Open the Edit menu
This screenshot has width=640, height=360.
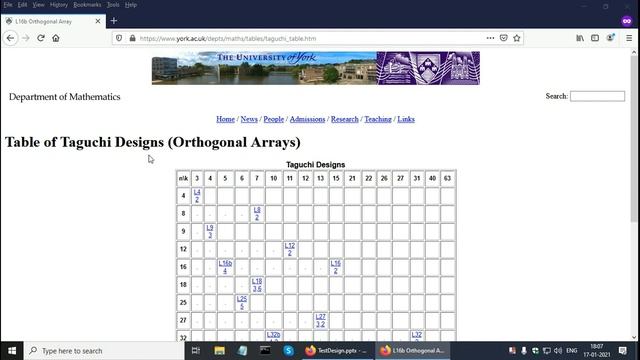tap(22, 5)
